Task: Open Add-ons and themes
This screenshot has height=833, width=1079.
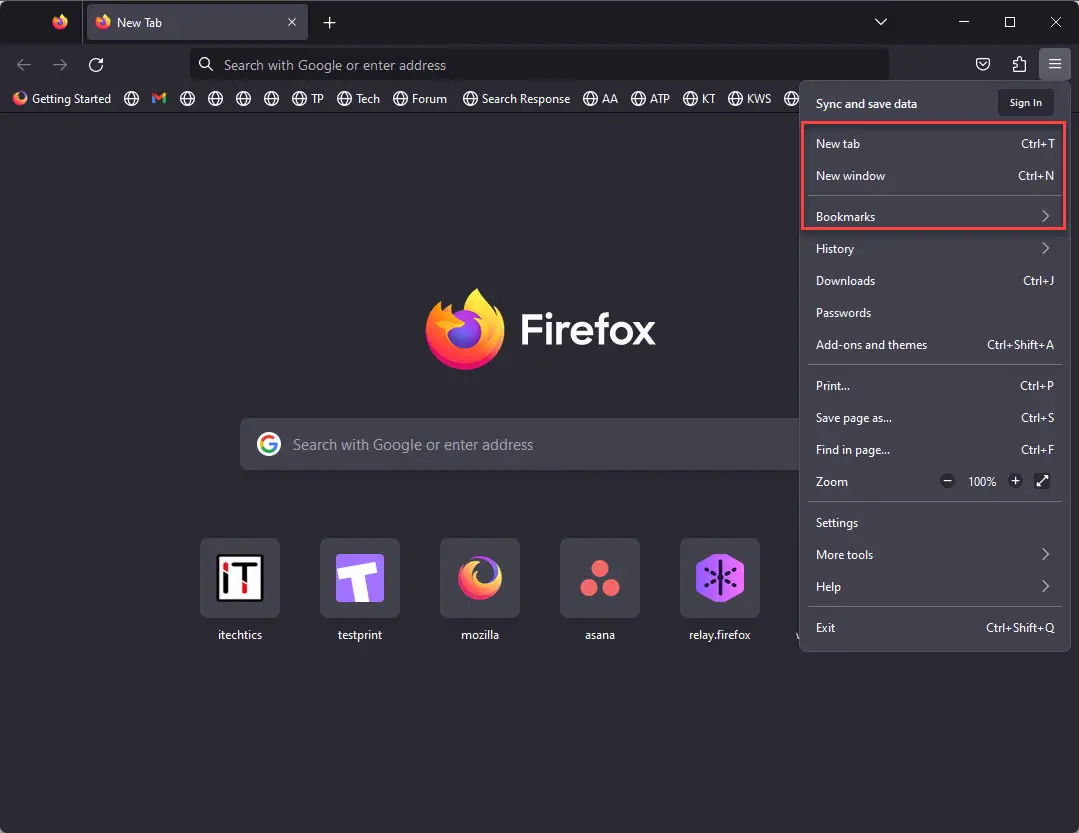Action: pos(934,345)
